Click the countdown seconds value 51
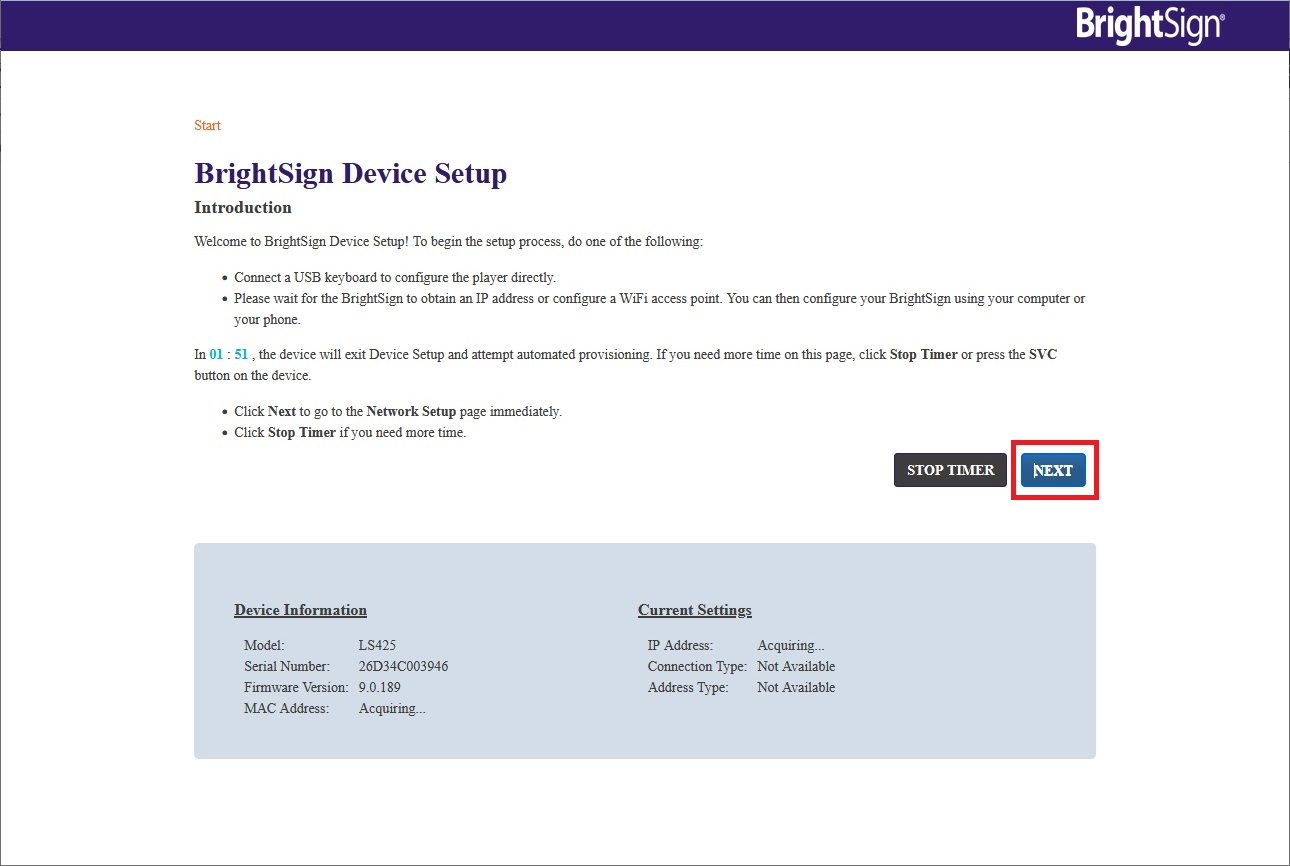This screenshot has width=1290, height=866. [x=241, y=354]
